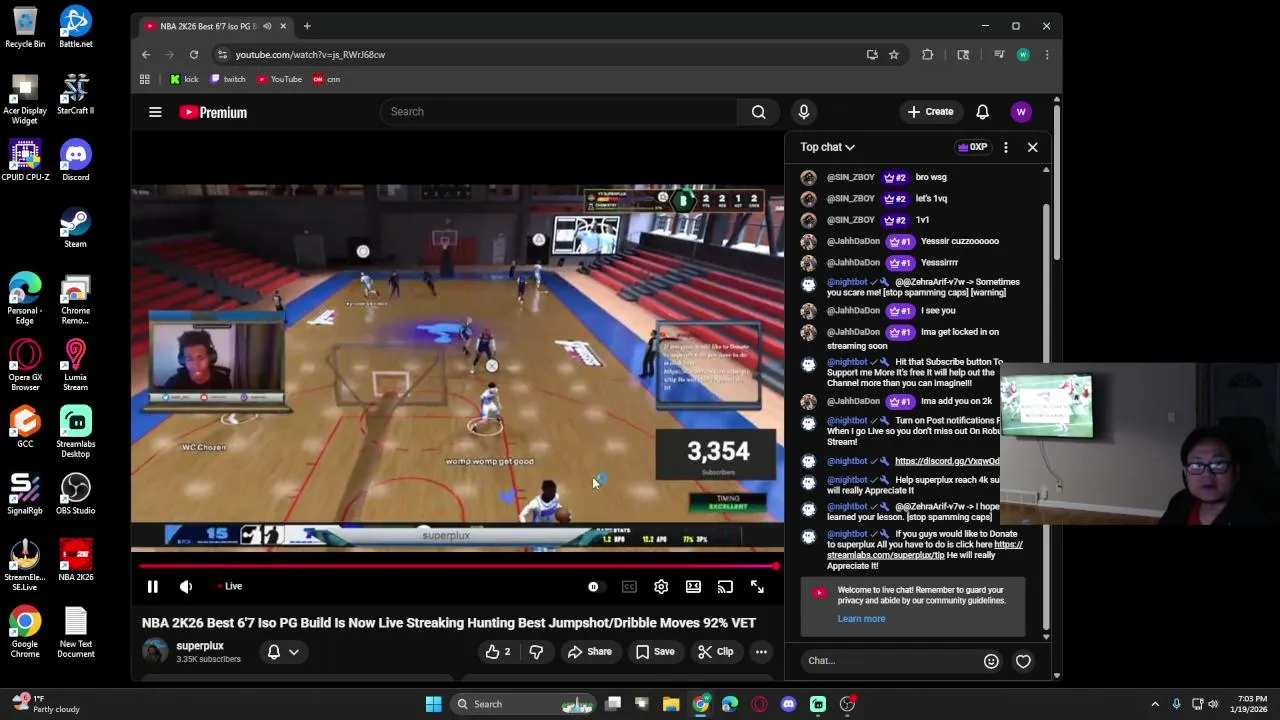Open the chat emoji picker
The height and width of the screenshot is (720, 1280).
click(991, 661)
